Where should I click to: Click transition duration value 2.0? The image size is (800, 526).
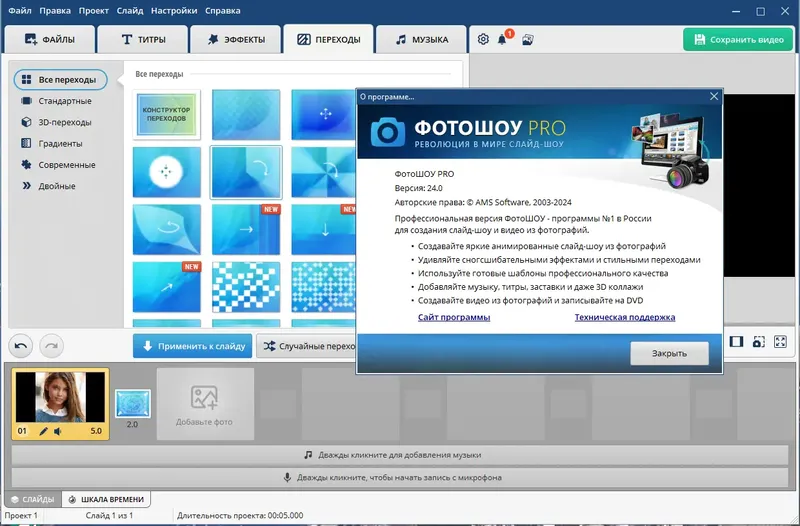(x=132, y=424)
